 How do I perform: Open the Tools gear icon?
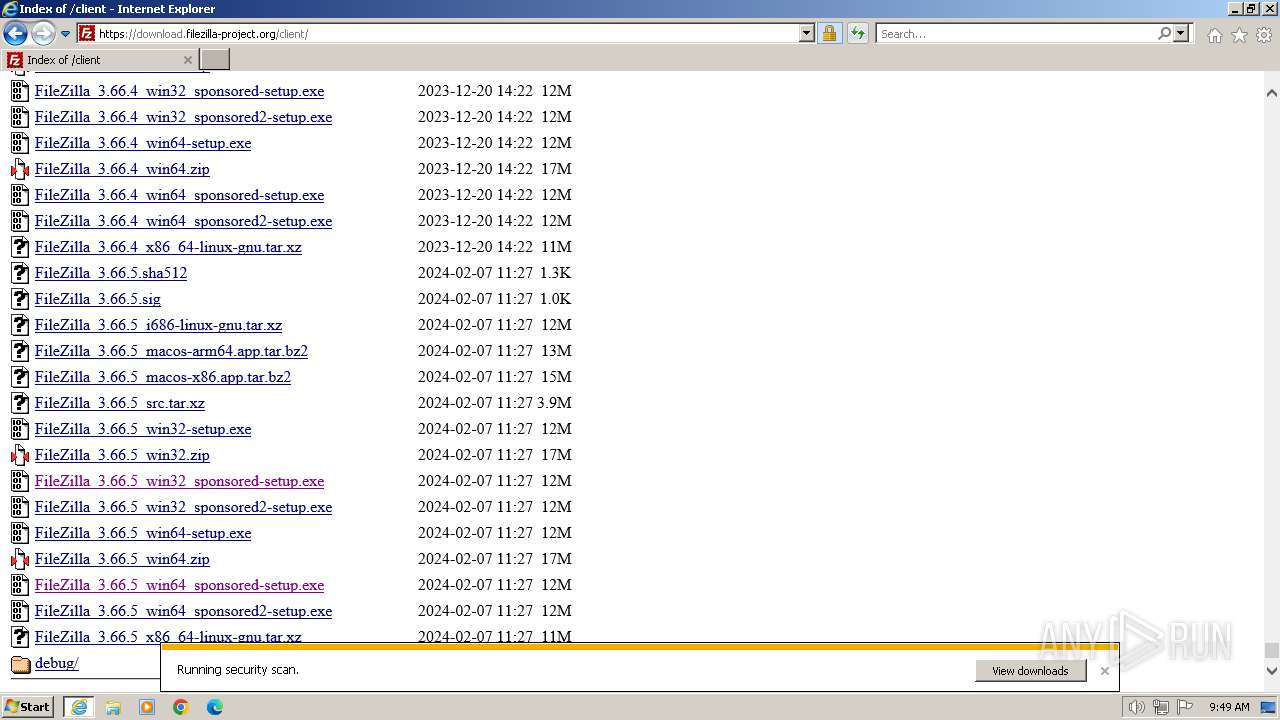(x=1264, y=35)
